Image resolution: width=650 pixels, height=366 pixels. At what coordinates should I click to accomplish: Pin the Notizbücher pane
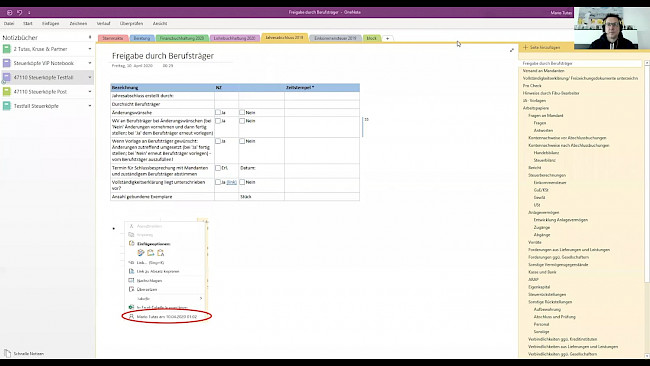[x=90, y=37]
